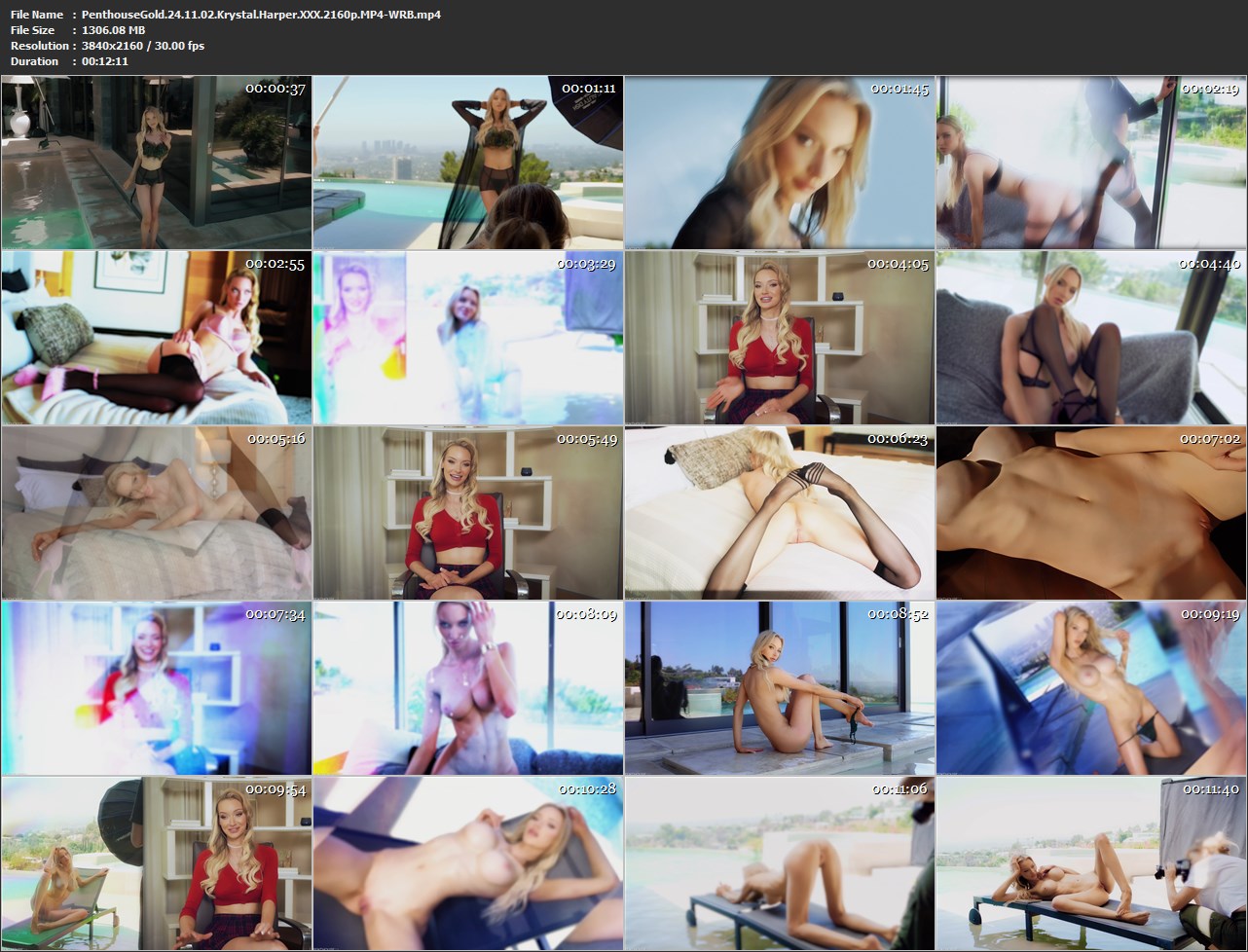1248x952 pixels.
Task: Pick the thumbnail labeled 00:05:49
Action: [x=468, y=513]
